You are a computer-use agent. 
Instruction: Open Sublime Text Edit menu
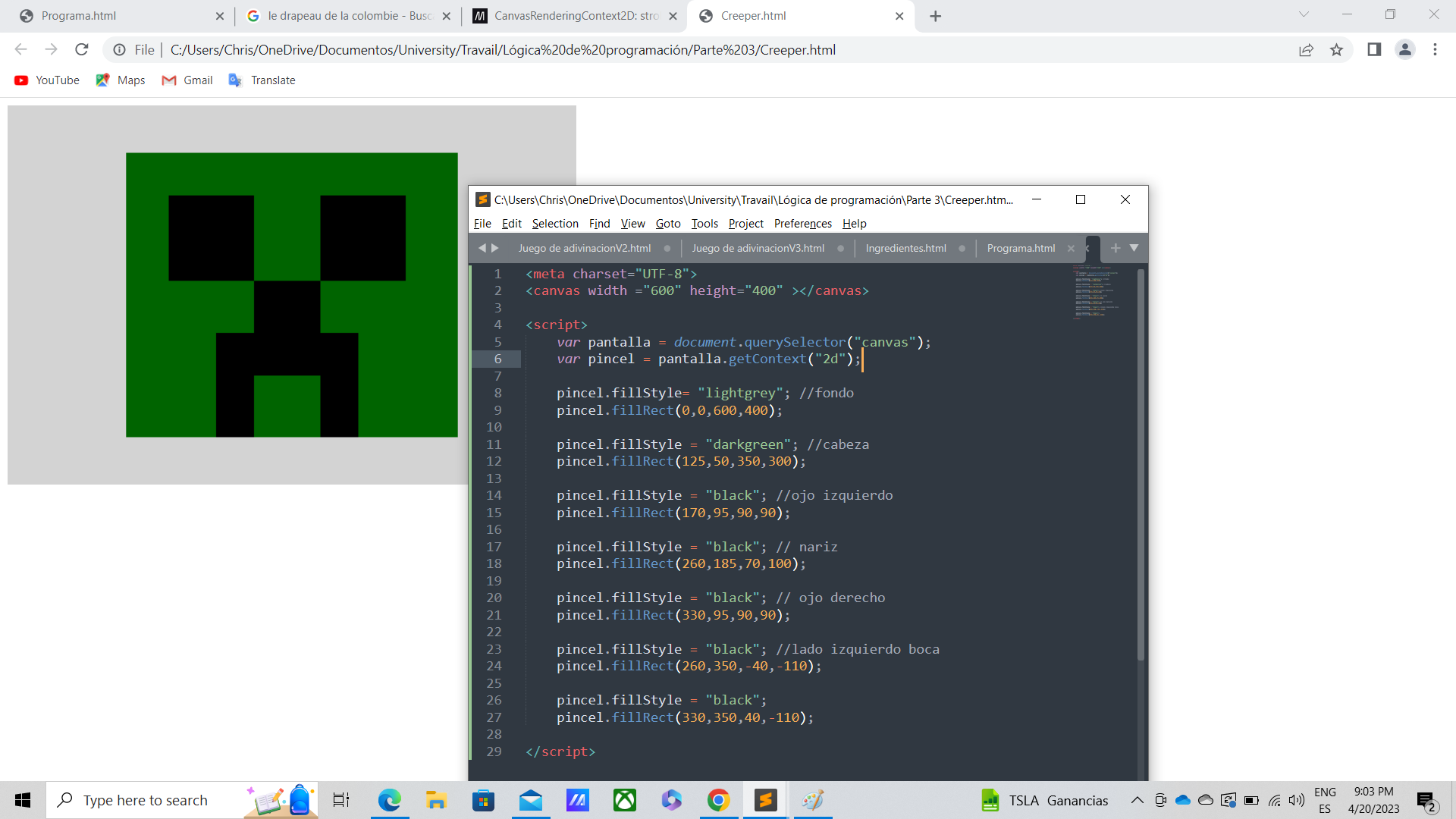(512, 224)
